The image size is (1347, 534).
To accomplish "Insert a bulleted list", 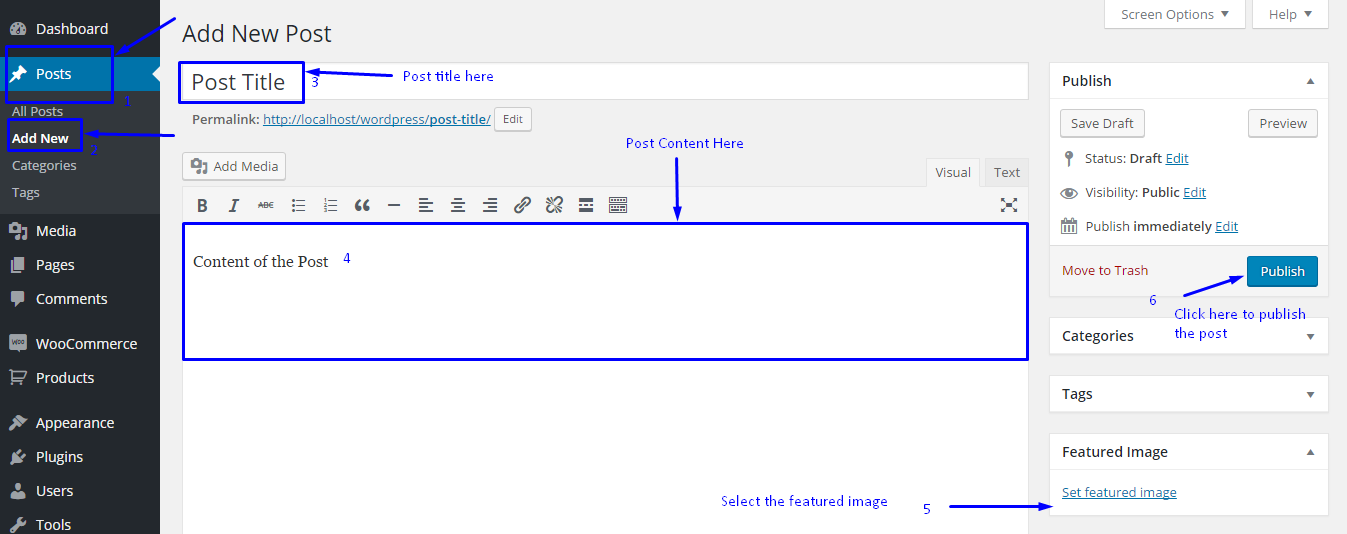I will 298,205.
